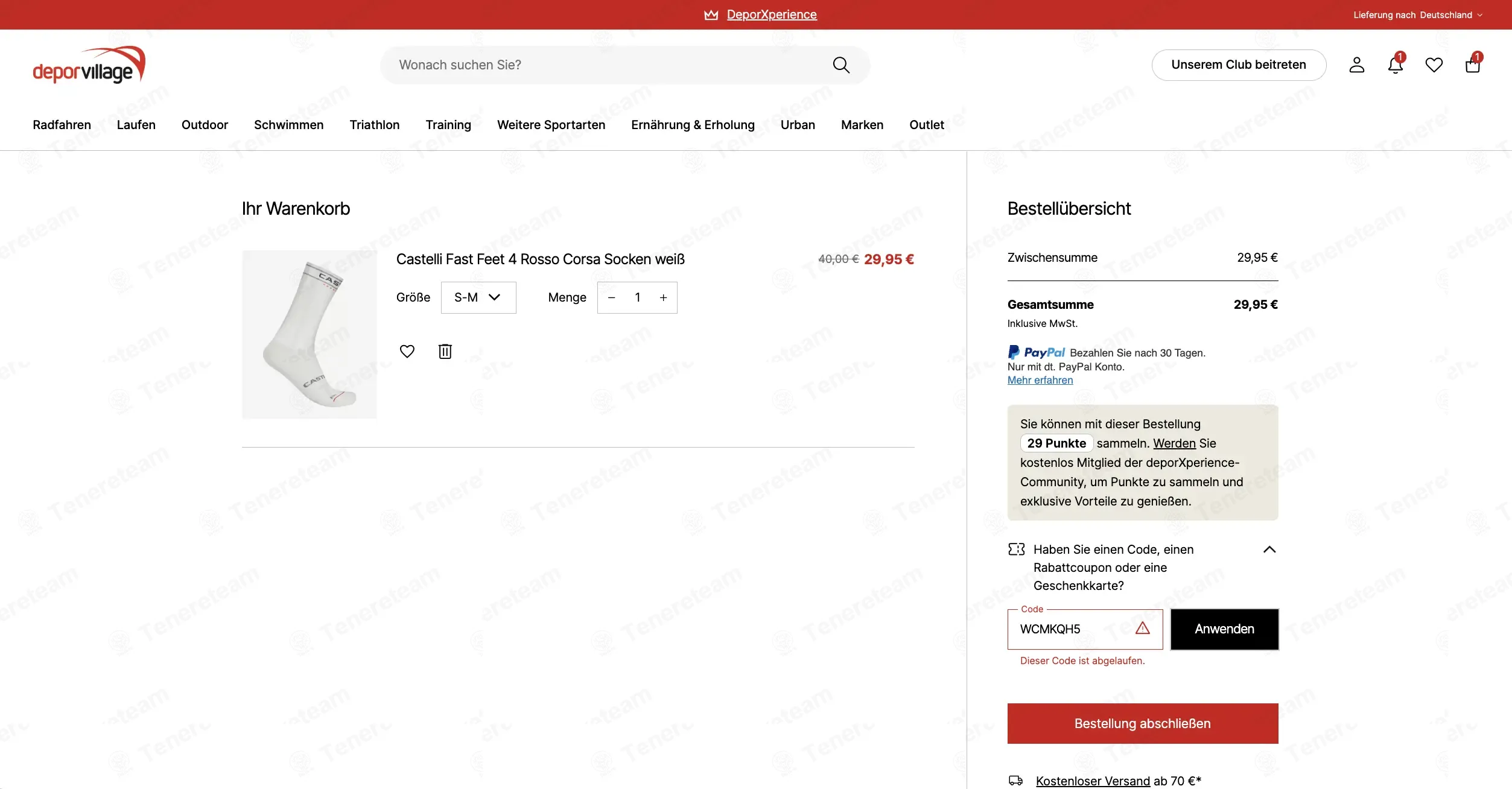The image size is (1512, 789).
Task: Click the search magnifier icon
Action: pyautogui.click(x=841, y=65)
